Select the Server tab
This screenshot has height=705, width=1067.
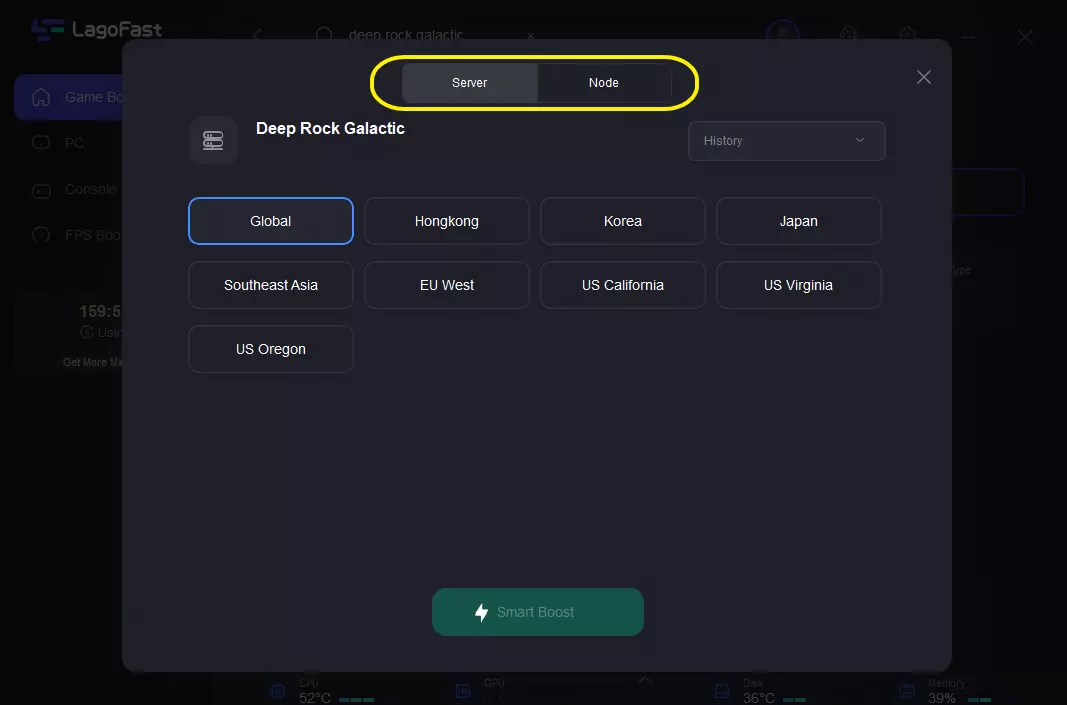(x=470, y=83)
